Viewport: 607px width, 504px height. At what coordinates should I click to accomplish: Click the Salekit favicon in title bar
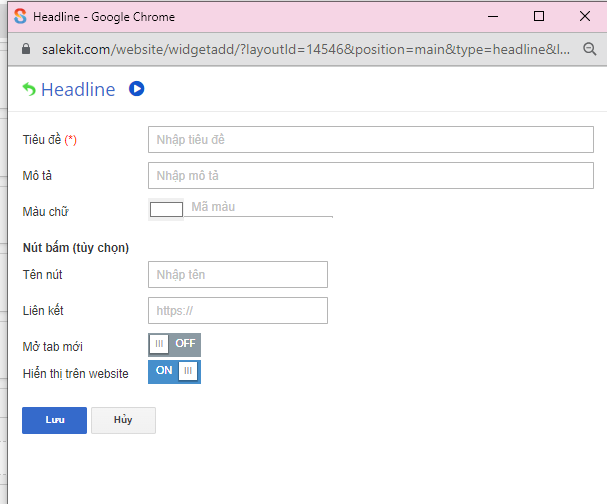[x=19, y=17]
